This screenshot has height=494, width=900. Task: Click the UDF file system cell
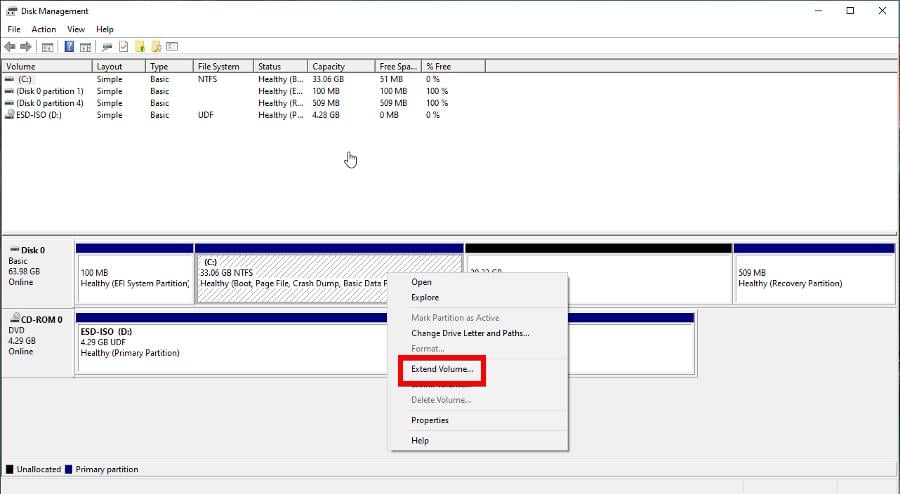click(x=205, y=115)
